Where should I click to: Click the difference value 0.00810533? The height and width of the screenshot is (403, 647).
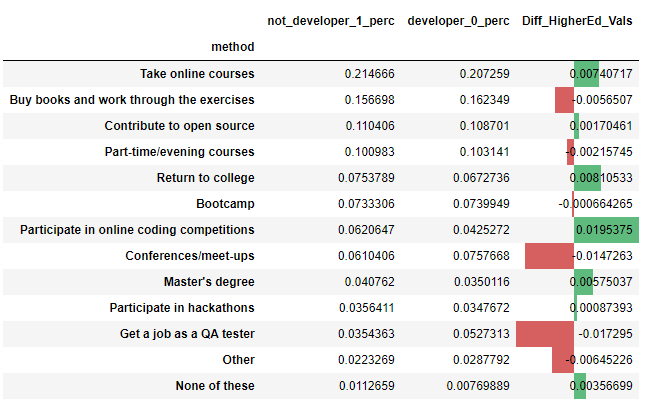[601, 177]
